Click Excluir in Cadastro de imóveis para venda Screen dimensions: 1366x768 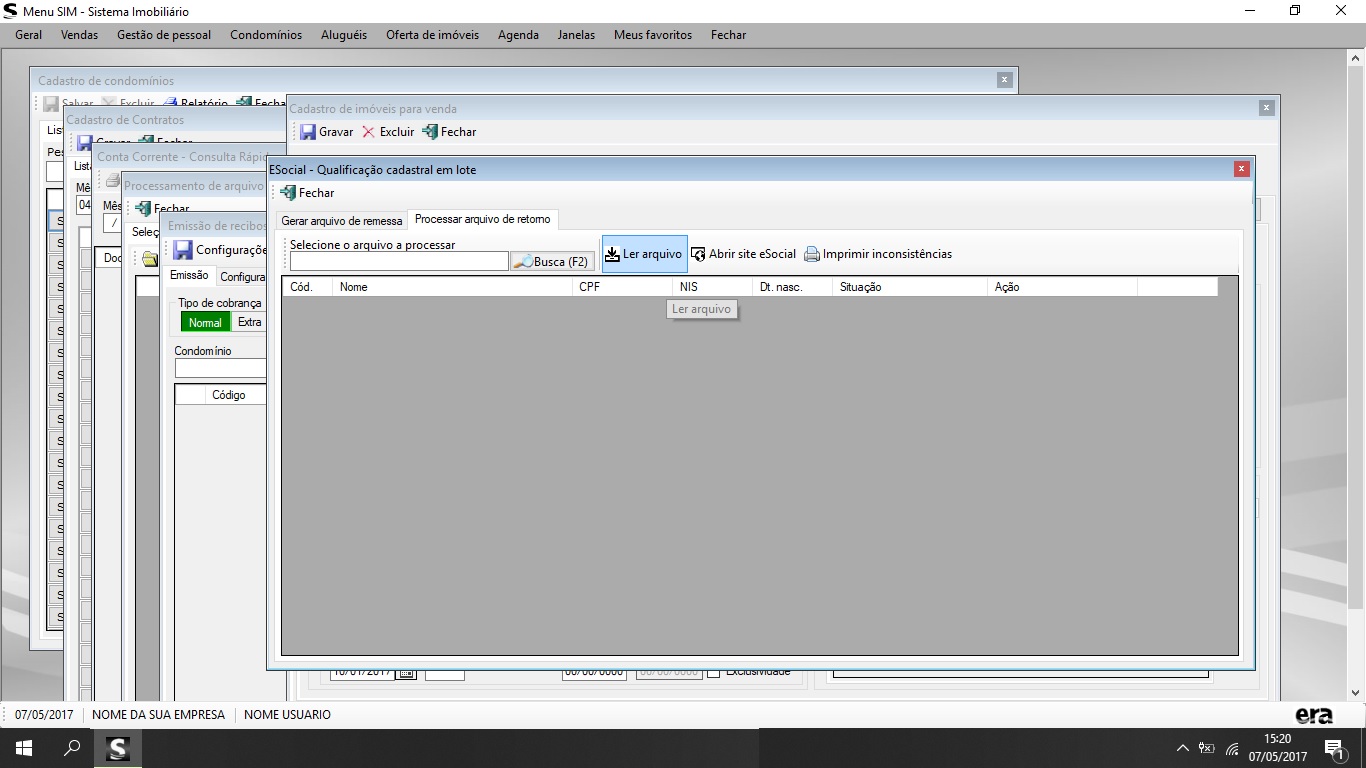click(x=388, y=132)
